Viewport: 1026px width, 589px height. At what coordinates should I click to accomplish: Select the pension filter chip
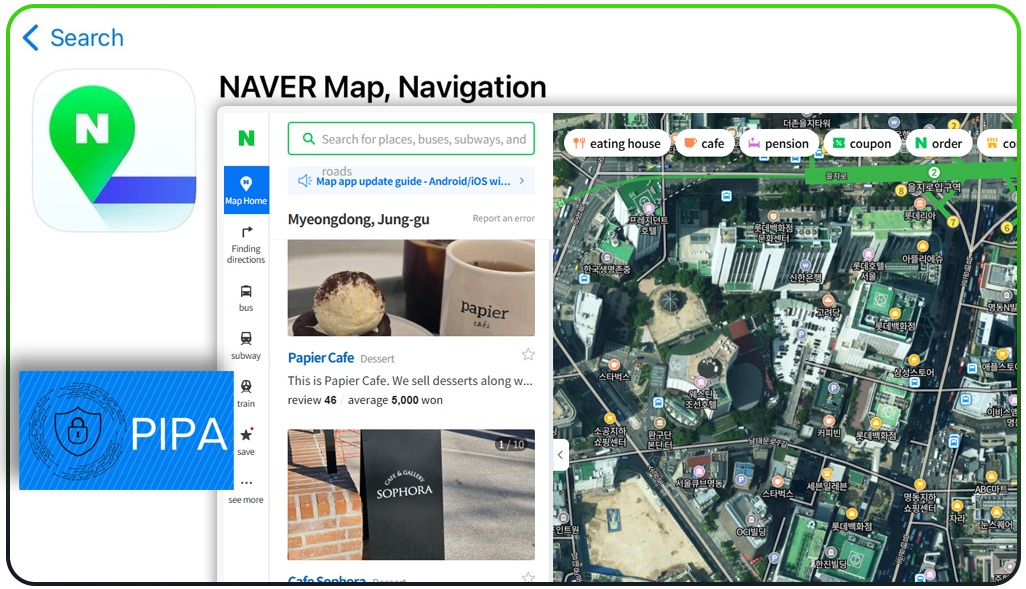pos(778,143)
